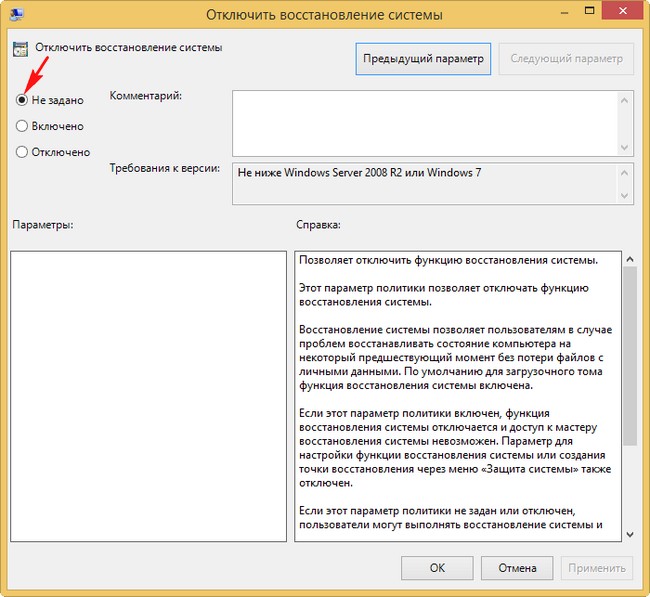650x597 pixels.
Task: Minimize the policy settings window
Action: 565,14
